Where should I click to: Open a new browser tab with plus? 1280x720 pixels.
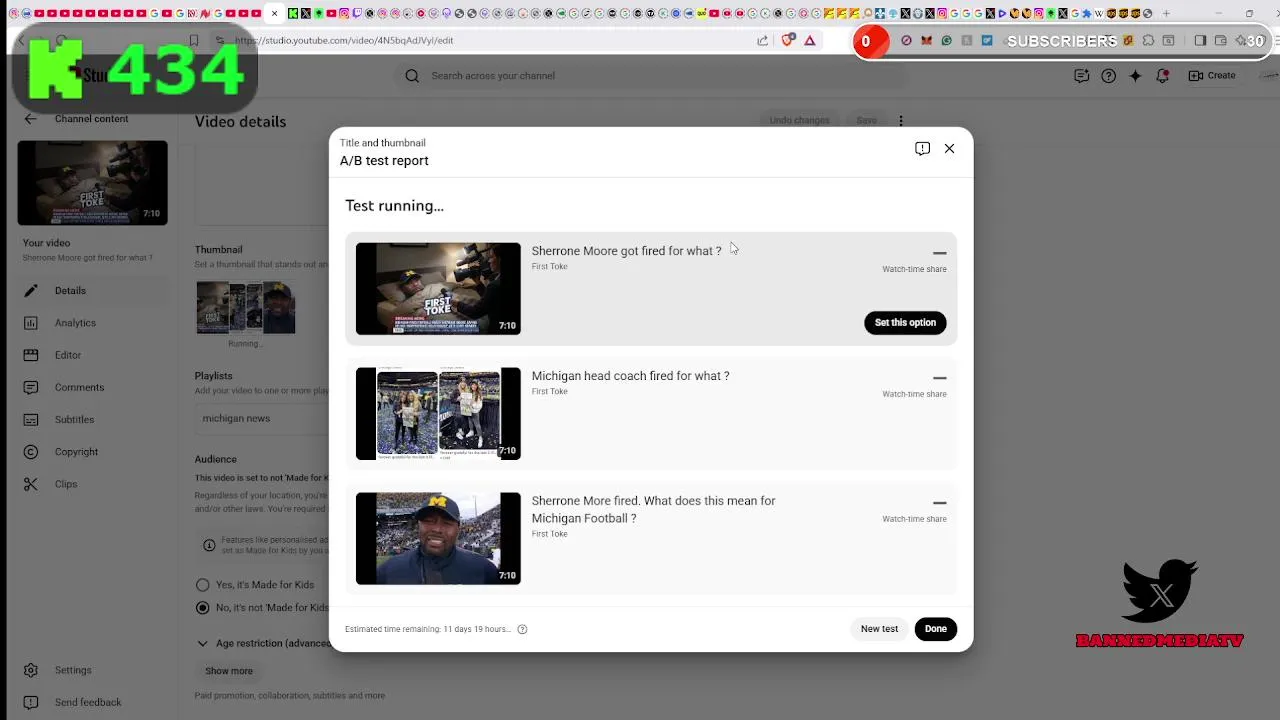point(1166,14)
